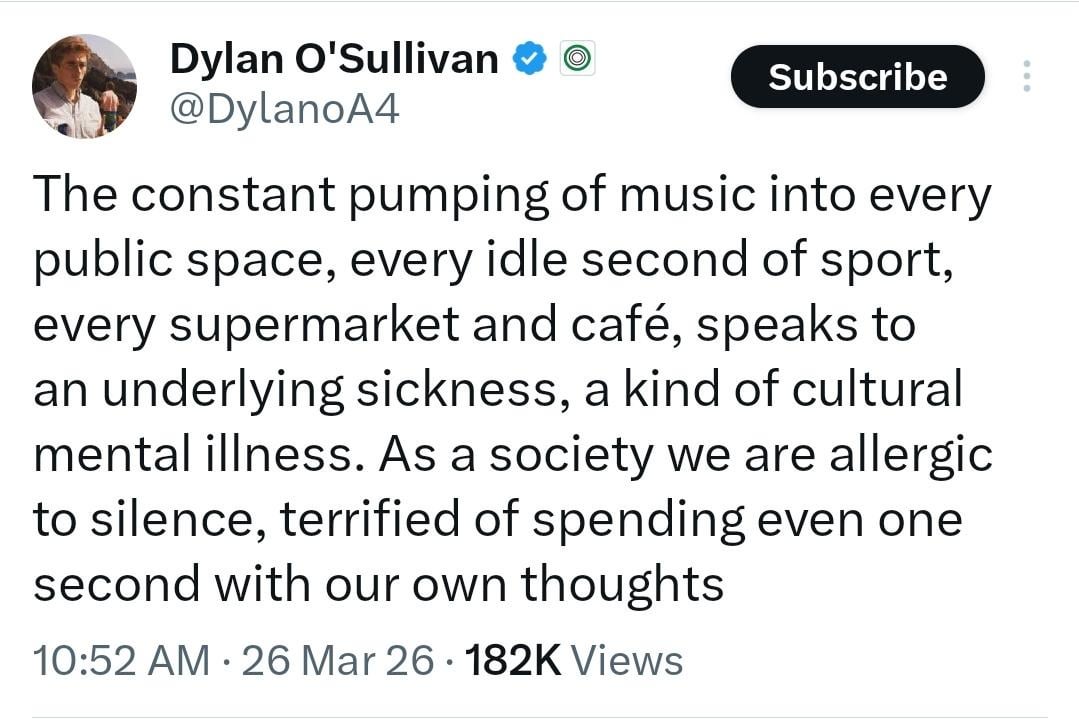Click the 10:52 AM timestamp
The width and height of the screenshot is (1079, 719).
pos(121,661)
